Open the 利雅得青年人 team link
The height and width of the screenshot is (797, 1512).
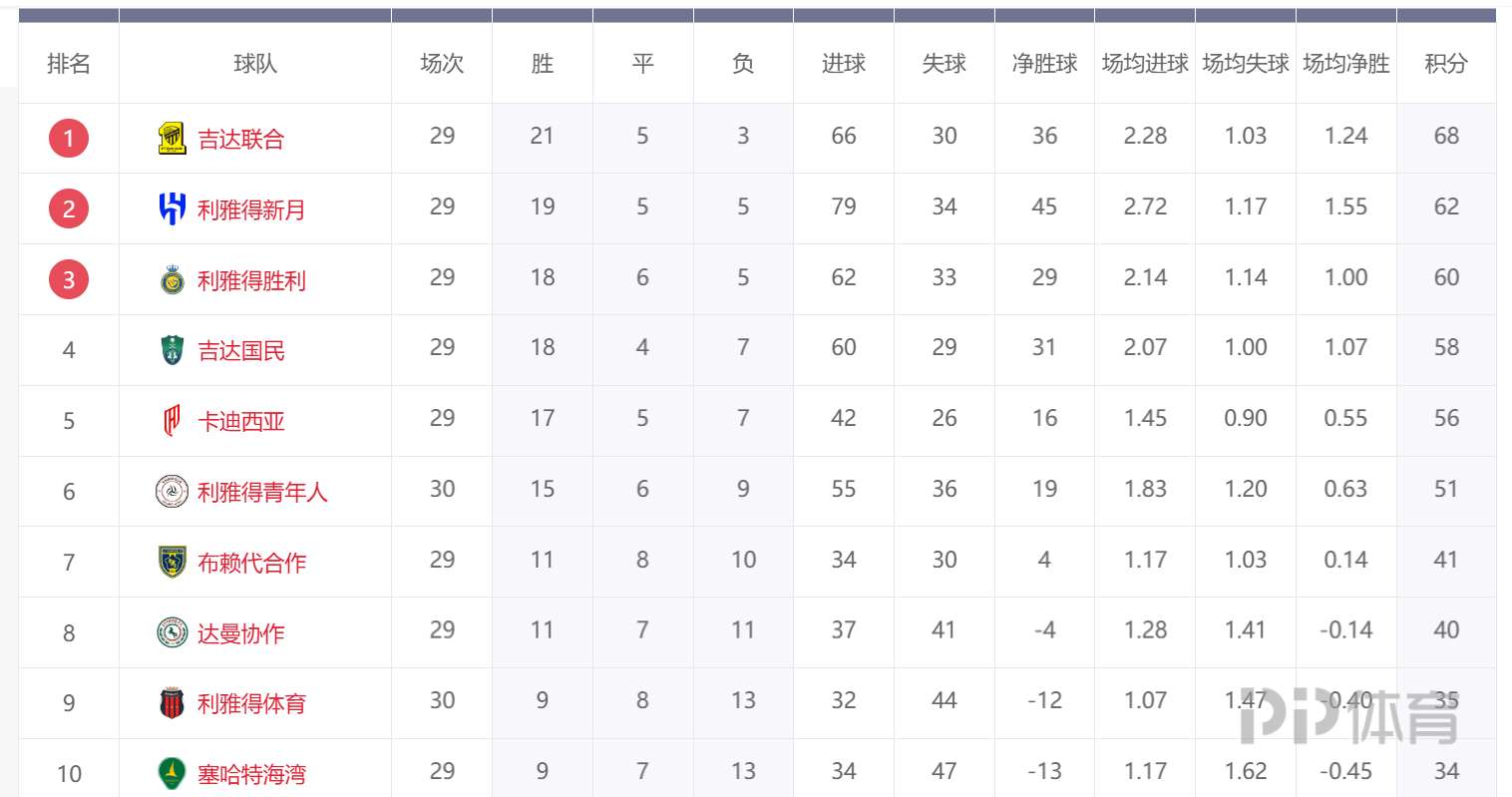(x=262, y=492)
